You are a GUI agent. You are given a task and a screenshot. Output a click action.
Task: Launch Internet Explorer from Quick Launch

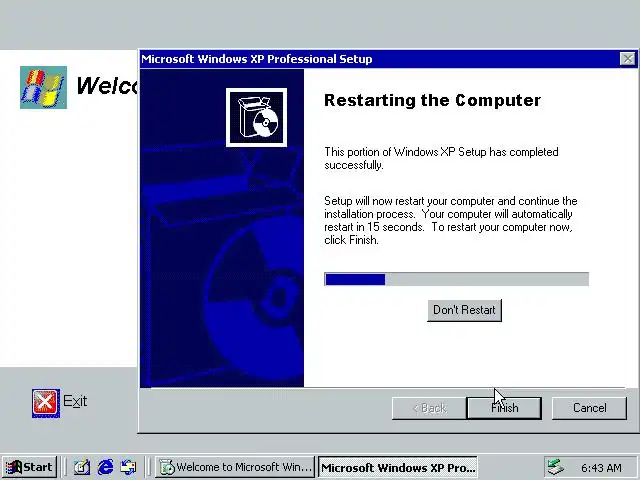[x=106, y=467]
